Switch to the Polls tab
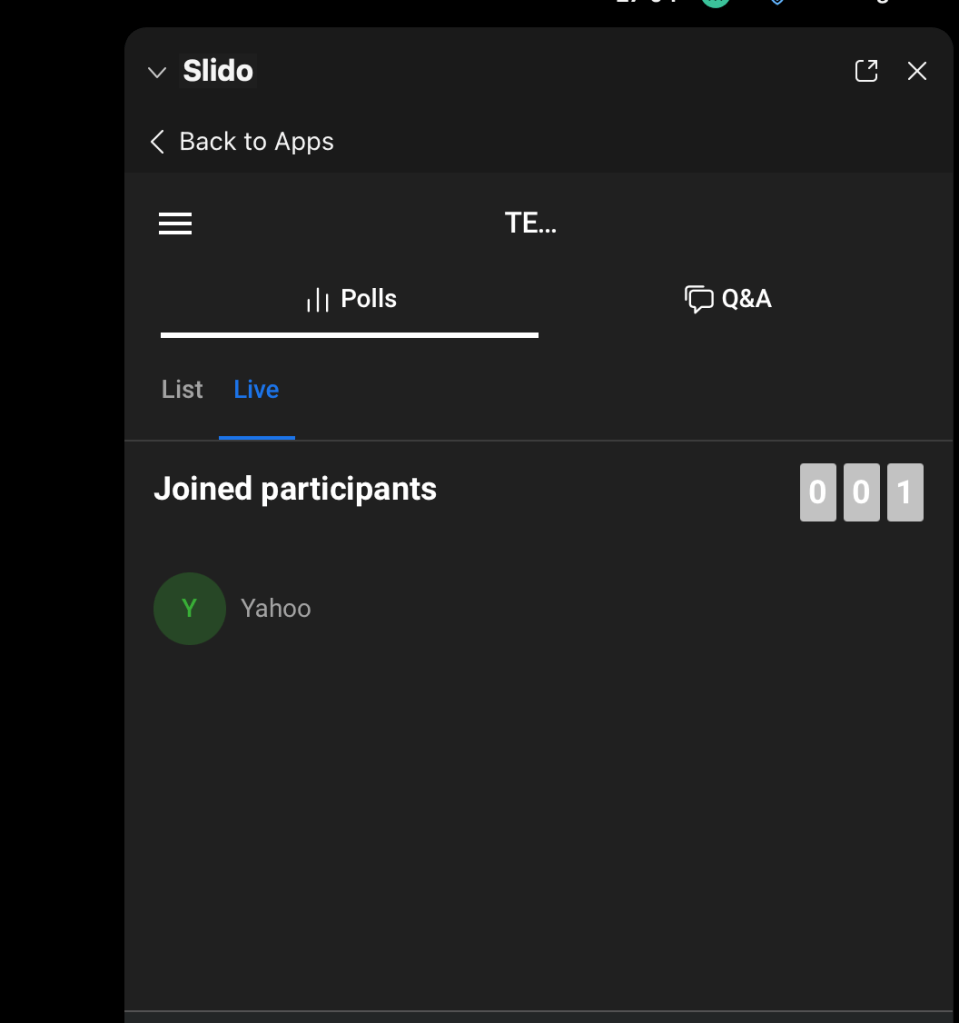959x1023 pixels. tap(368, 299)
